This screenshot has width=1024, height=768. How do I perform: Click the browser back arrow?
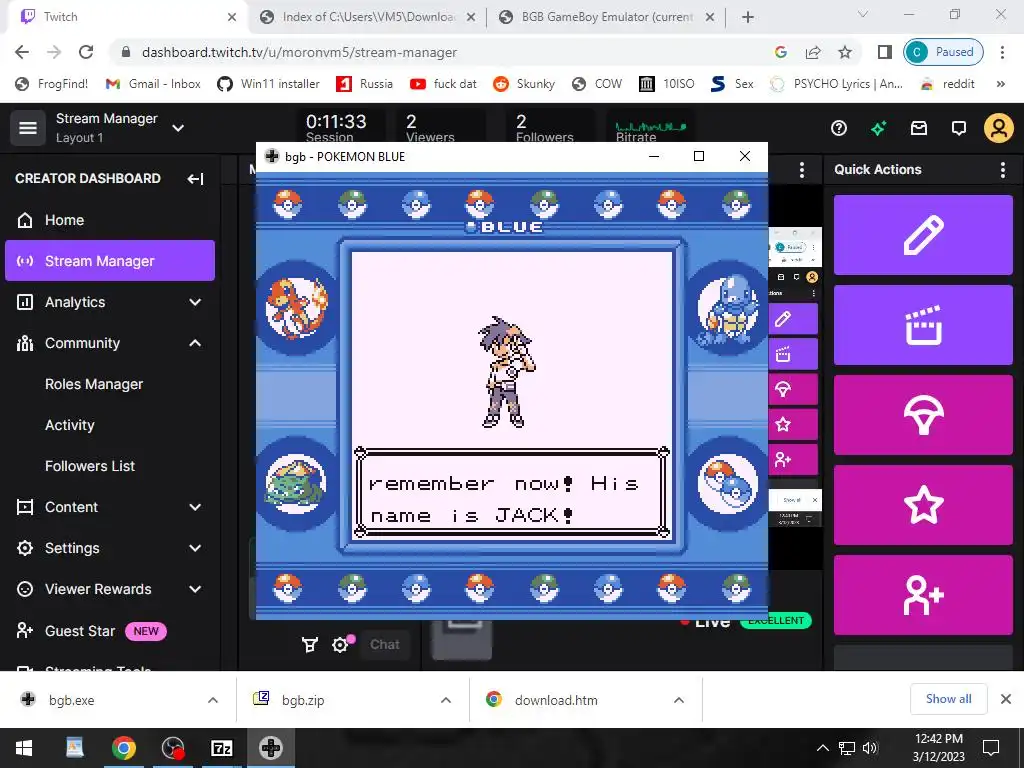coord(22,52)
